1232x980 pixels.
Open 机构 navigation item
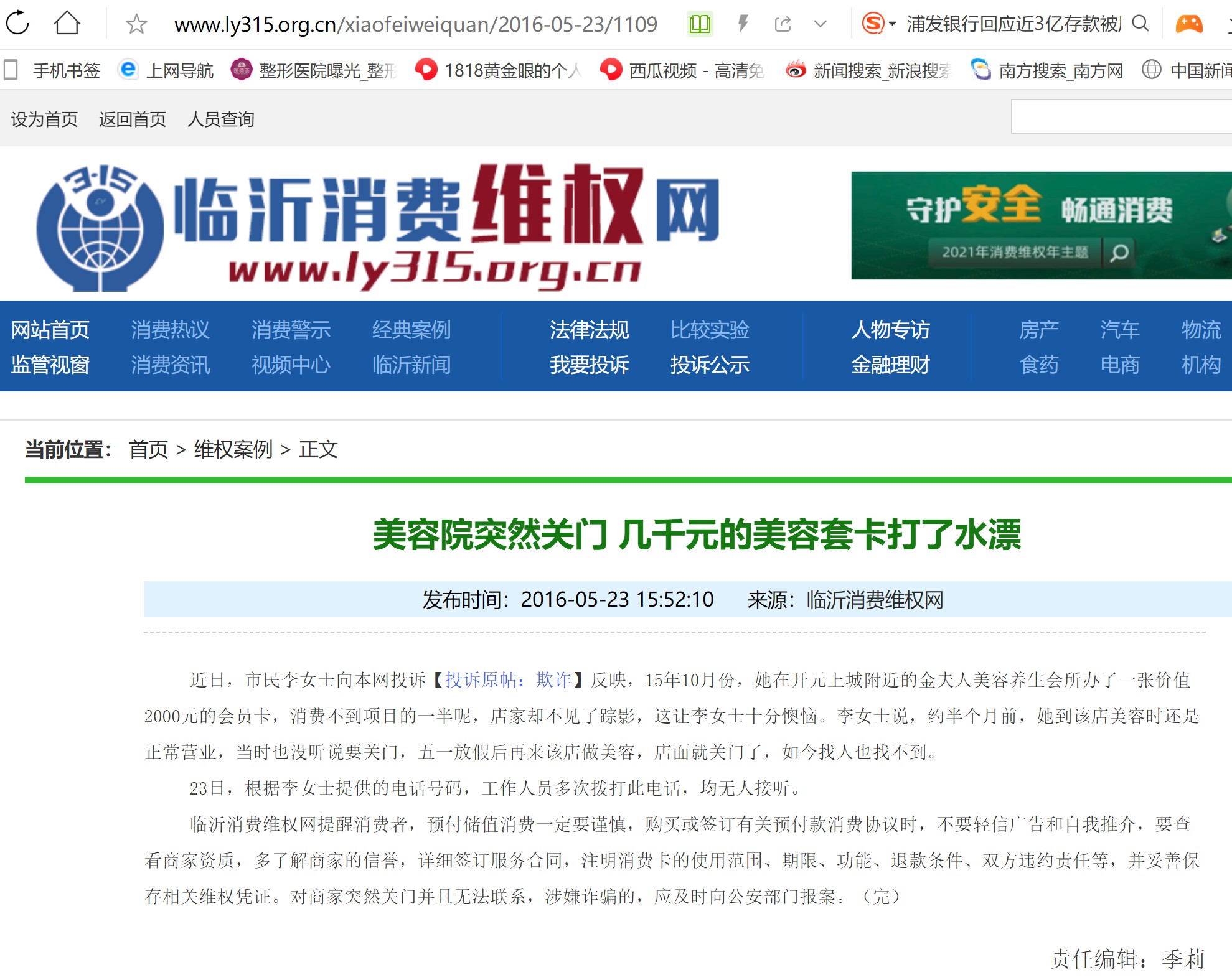(x=1201, y=365)
